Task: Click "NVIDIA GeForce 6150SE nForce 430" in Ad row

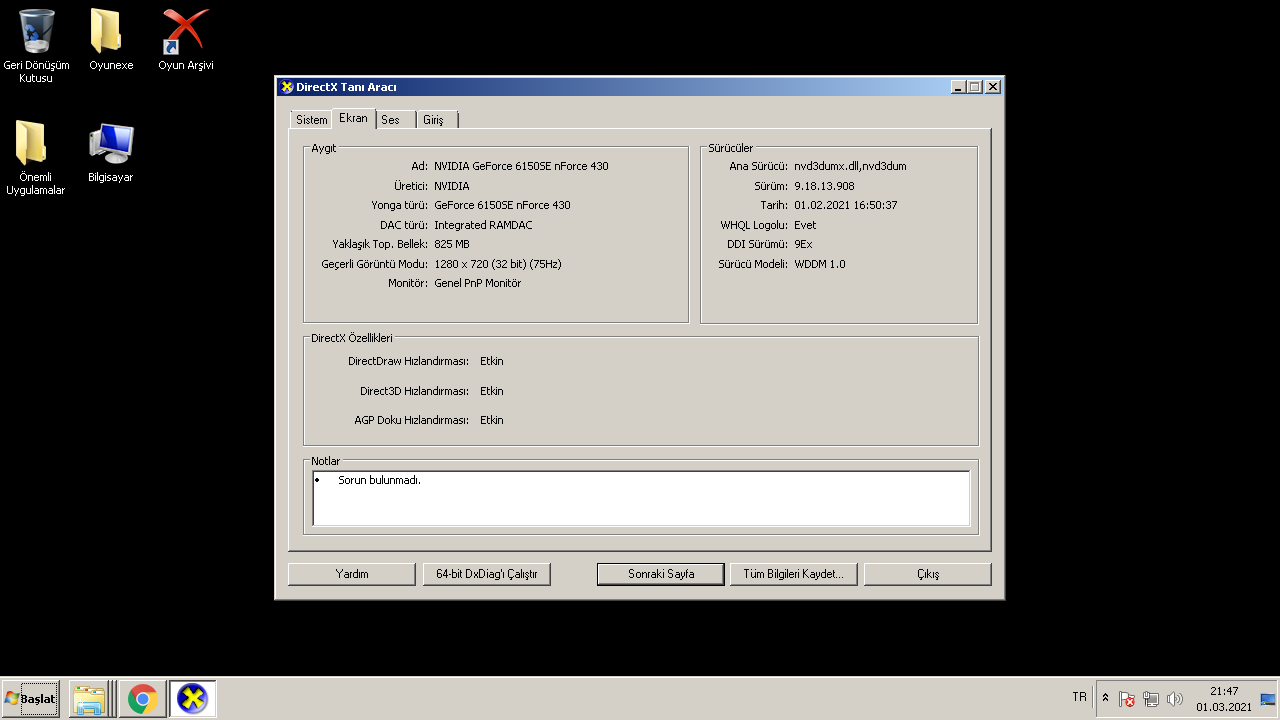Action: tap(521, 166)
